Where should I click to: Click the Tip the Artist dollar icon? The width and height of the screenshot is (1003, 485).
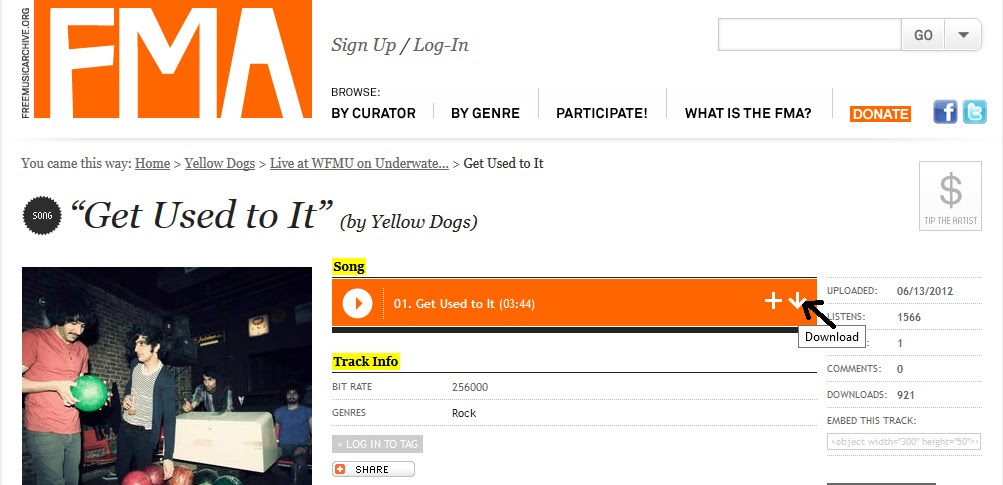[951, 196]
